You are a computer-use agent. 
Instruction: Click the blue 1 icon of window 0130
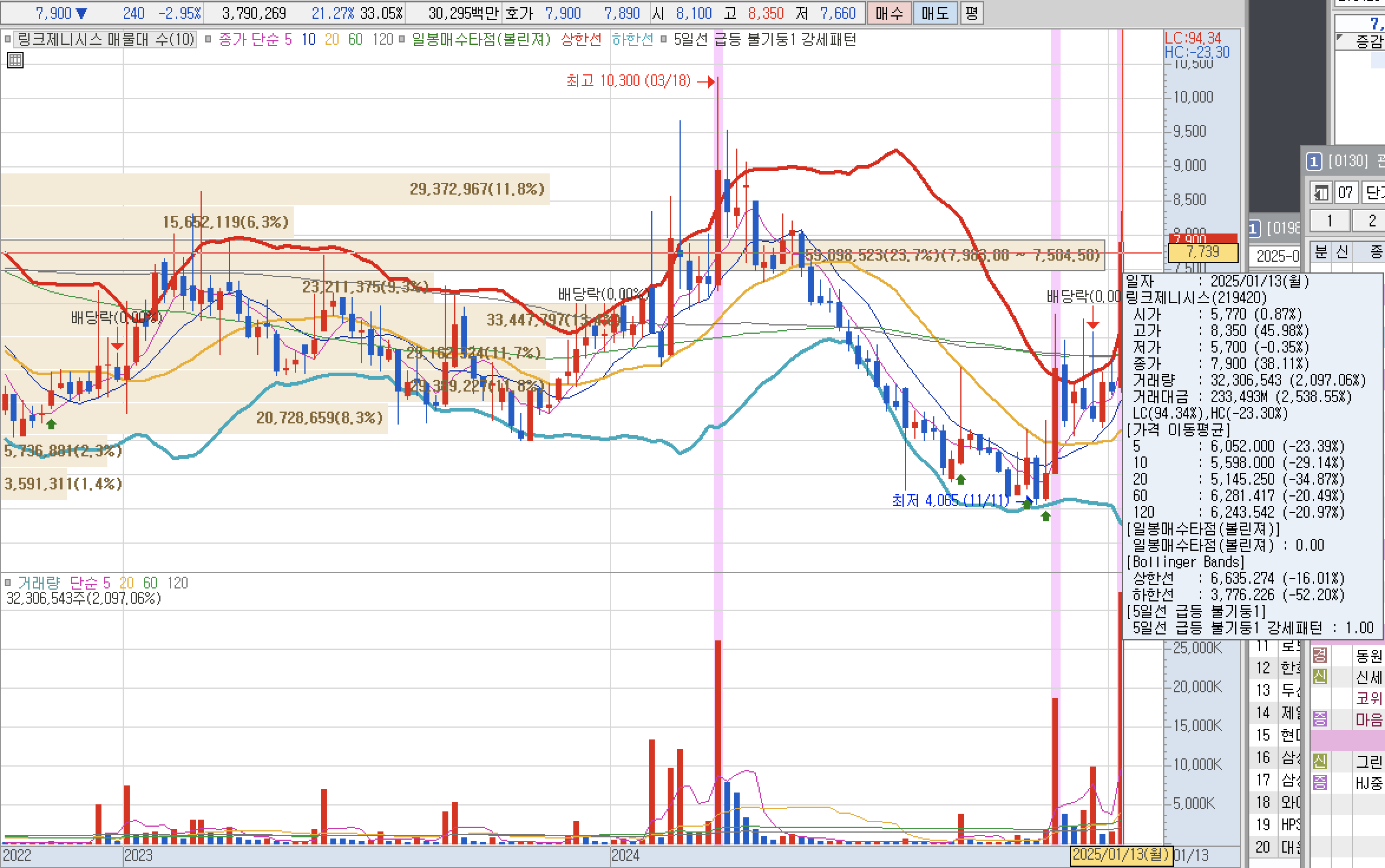pyautogui.click(x=1314, y=162)
